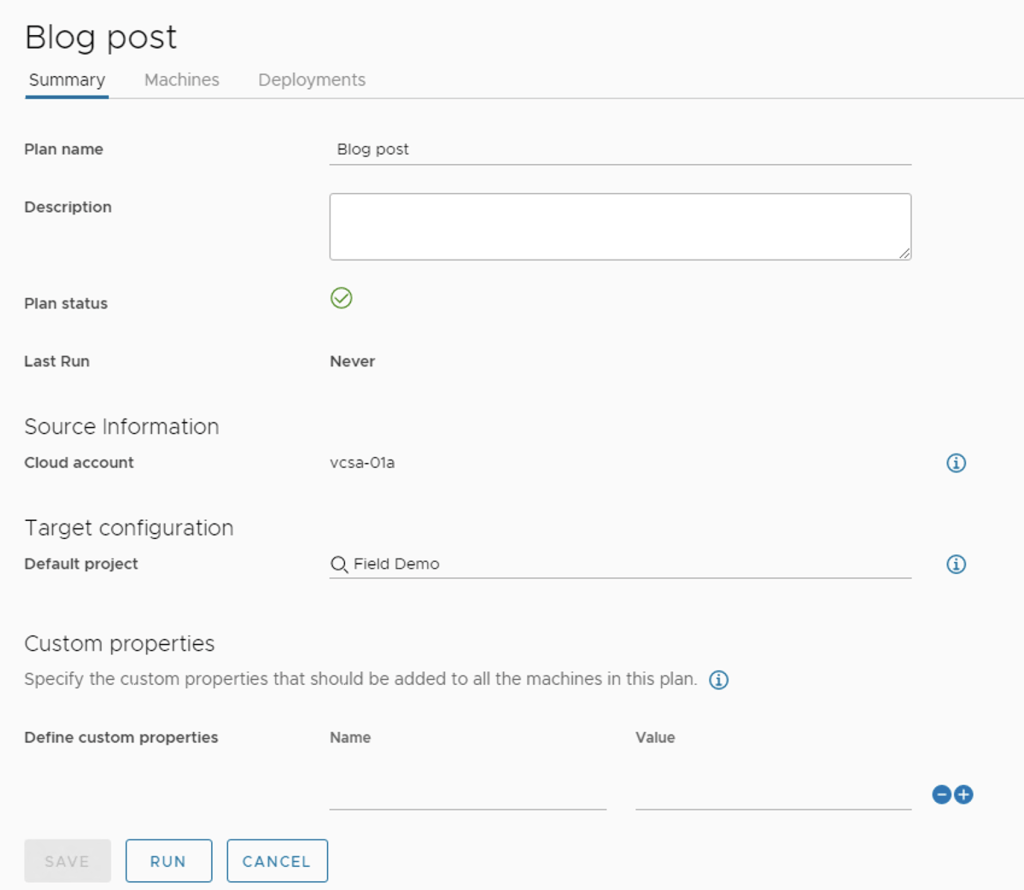Click the green plan status checkmark icon
This screenshot has width=1024, height=890.
point(341,298)
